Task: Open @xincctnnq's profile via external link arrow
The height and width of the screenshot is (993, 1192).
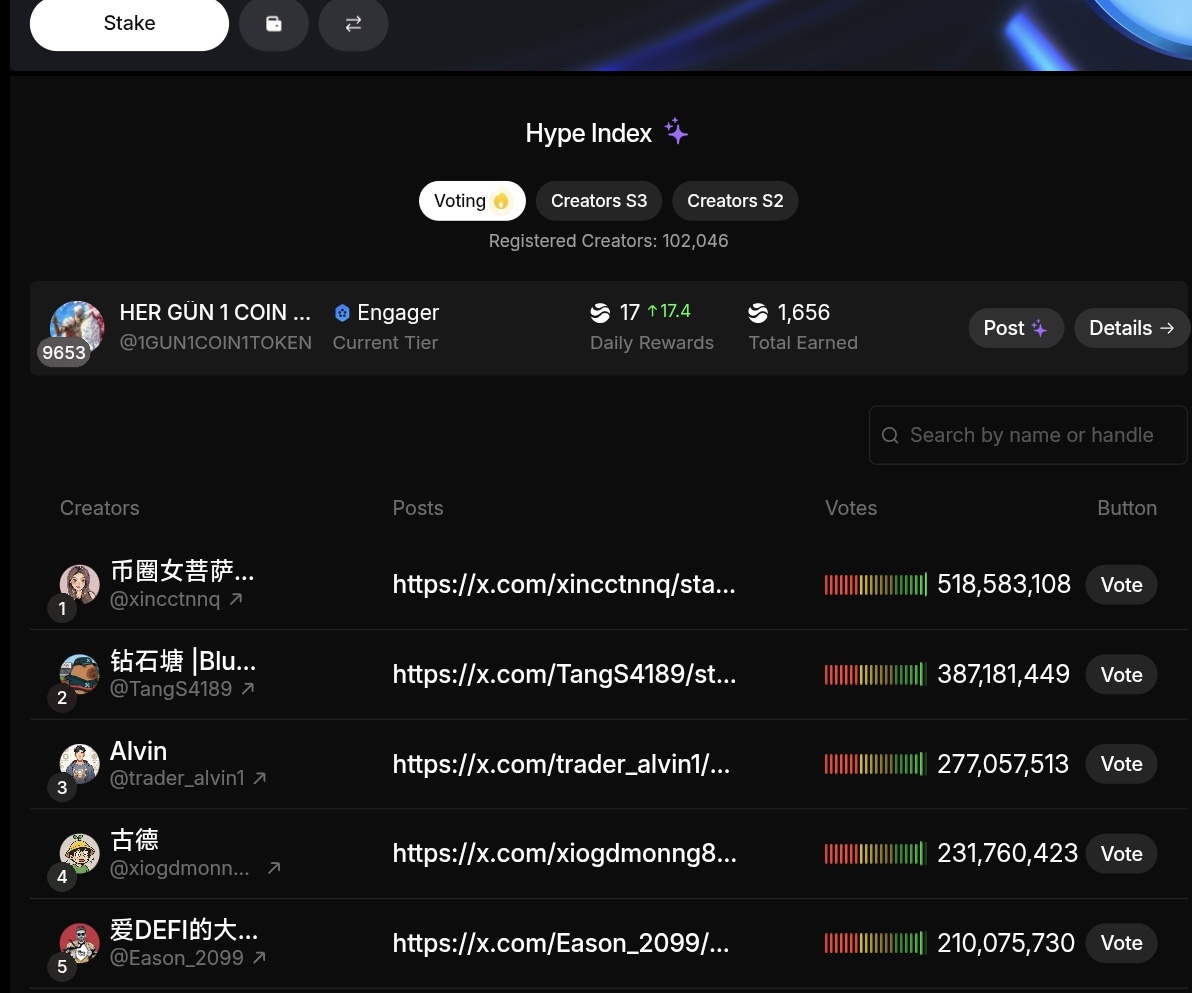Action: click(x=234, y=598)
